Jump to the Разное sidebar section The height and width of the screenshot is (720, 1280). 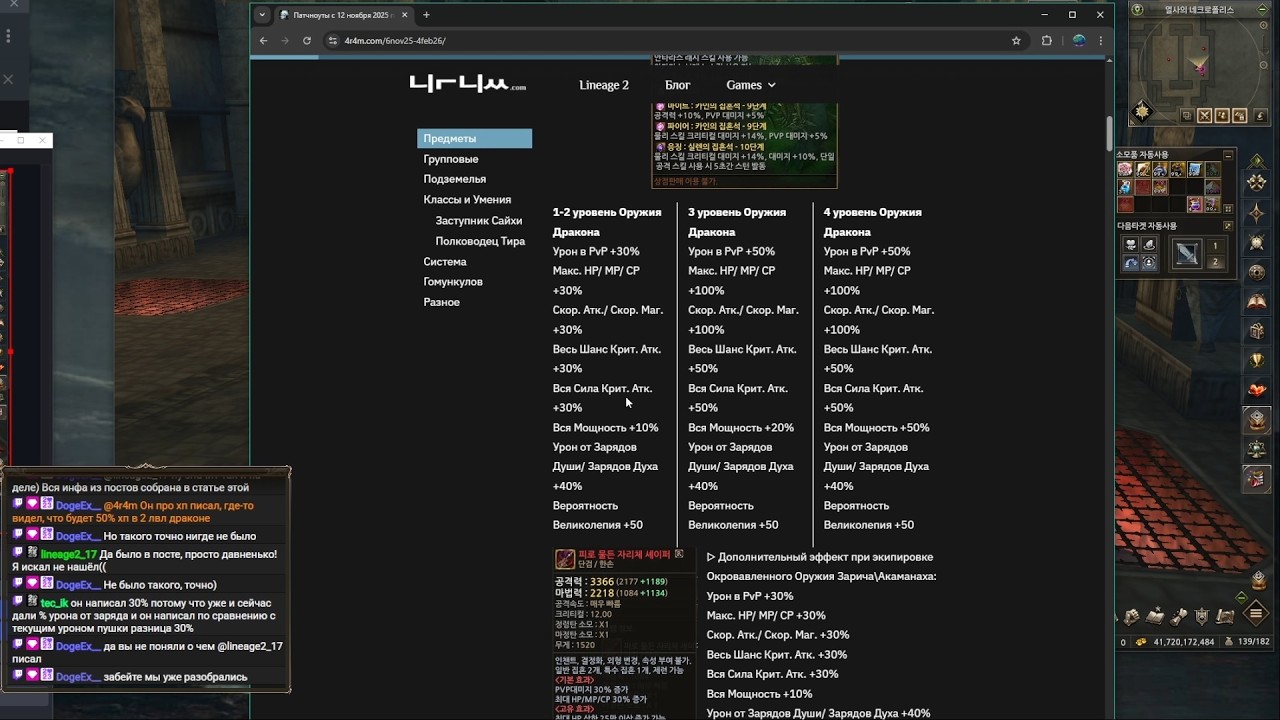[442, 302]
